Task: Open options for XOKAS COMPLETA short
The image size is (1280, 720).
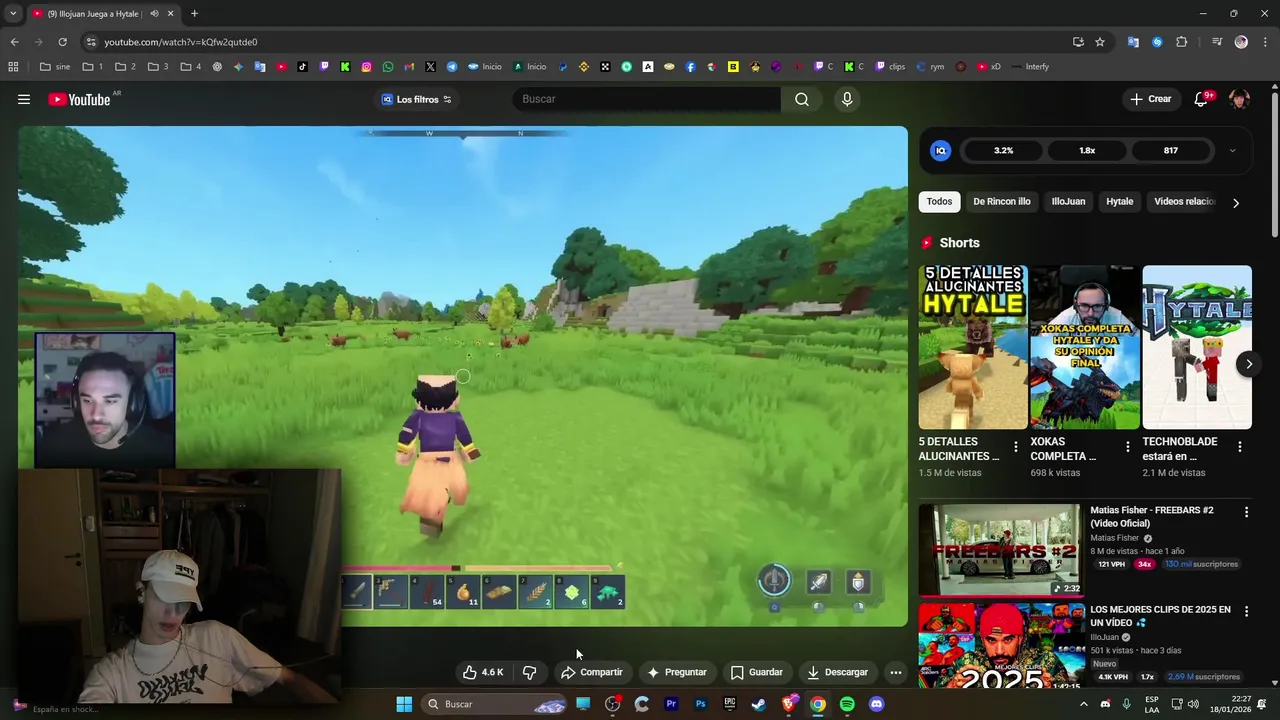Action: [x=1128, y=447]
